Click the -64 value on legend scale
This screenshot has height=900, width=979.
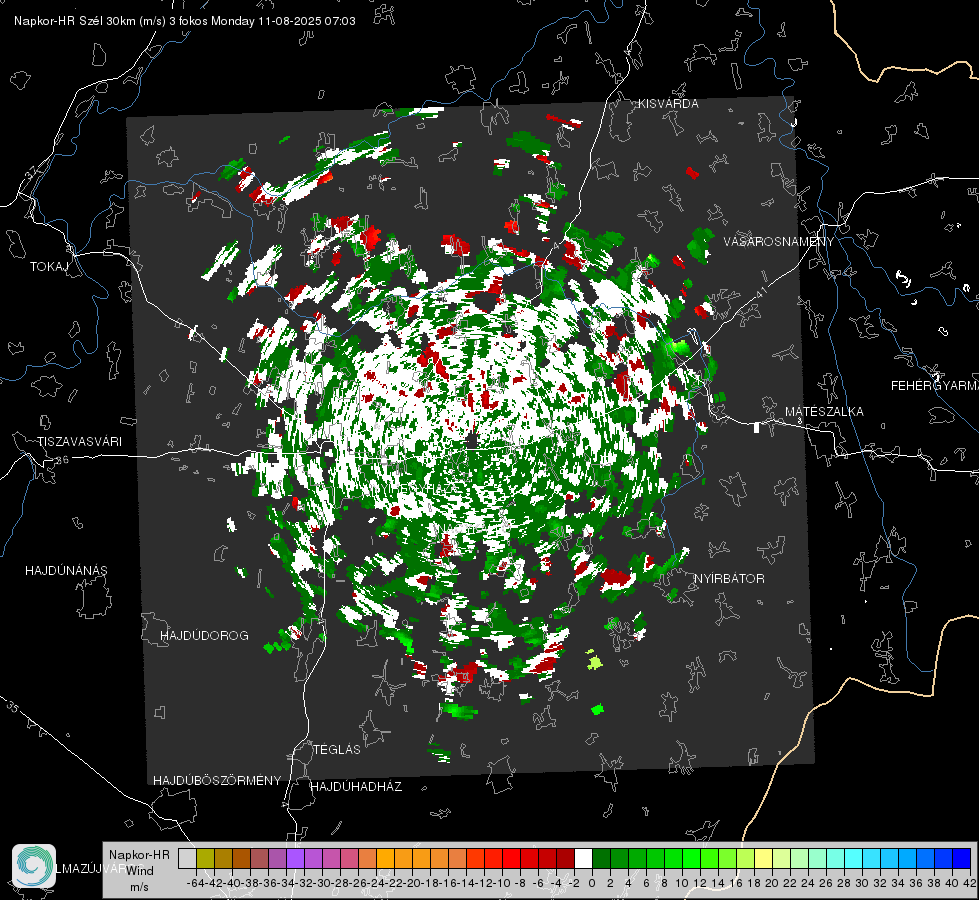(x=196, y=883)
